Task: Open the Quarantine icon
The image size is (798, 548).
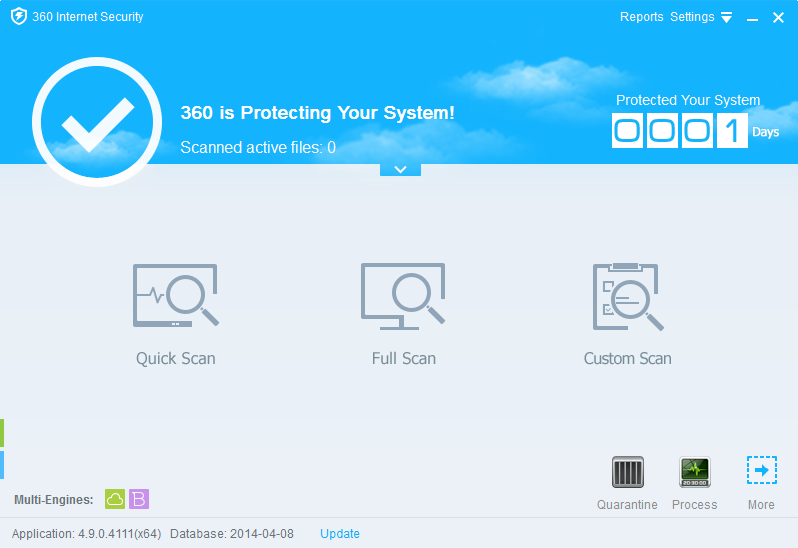Action: point(627,472)
